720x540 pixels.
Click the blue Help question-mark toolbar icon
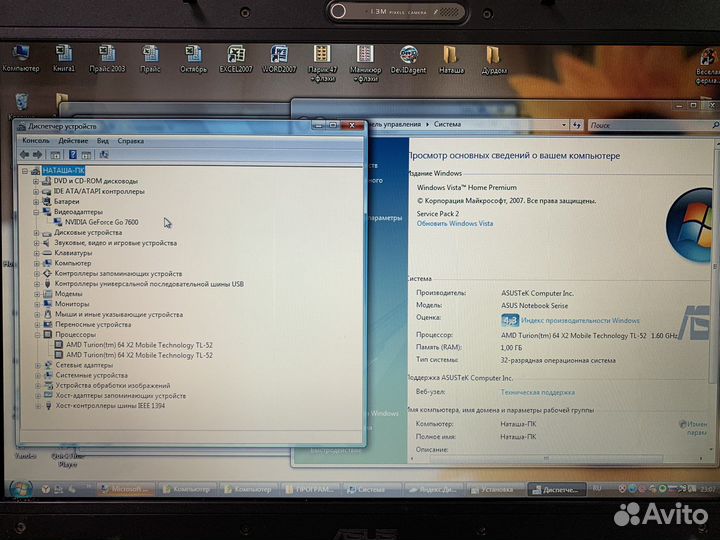click(73, 155)
